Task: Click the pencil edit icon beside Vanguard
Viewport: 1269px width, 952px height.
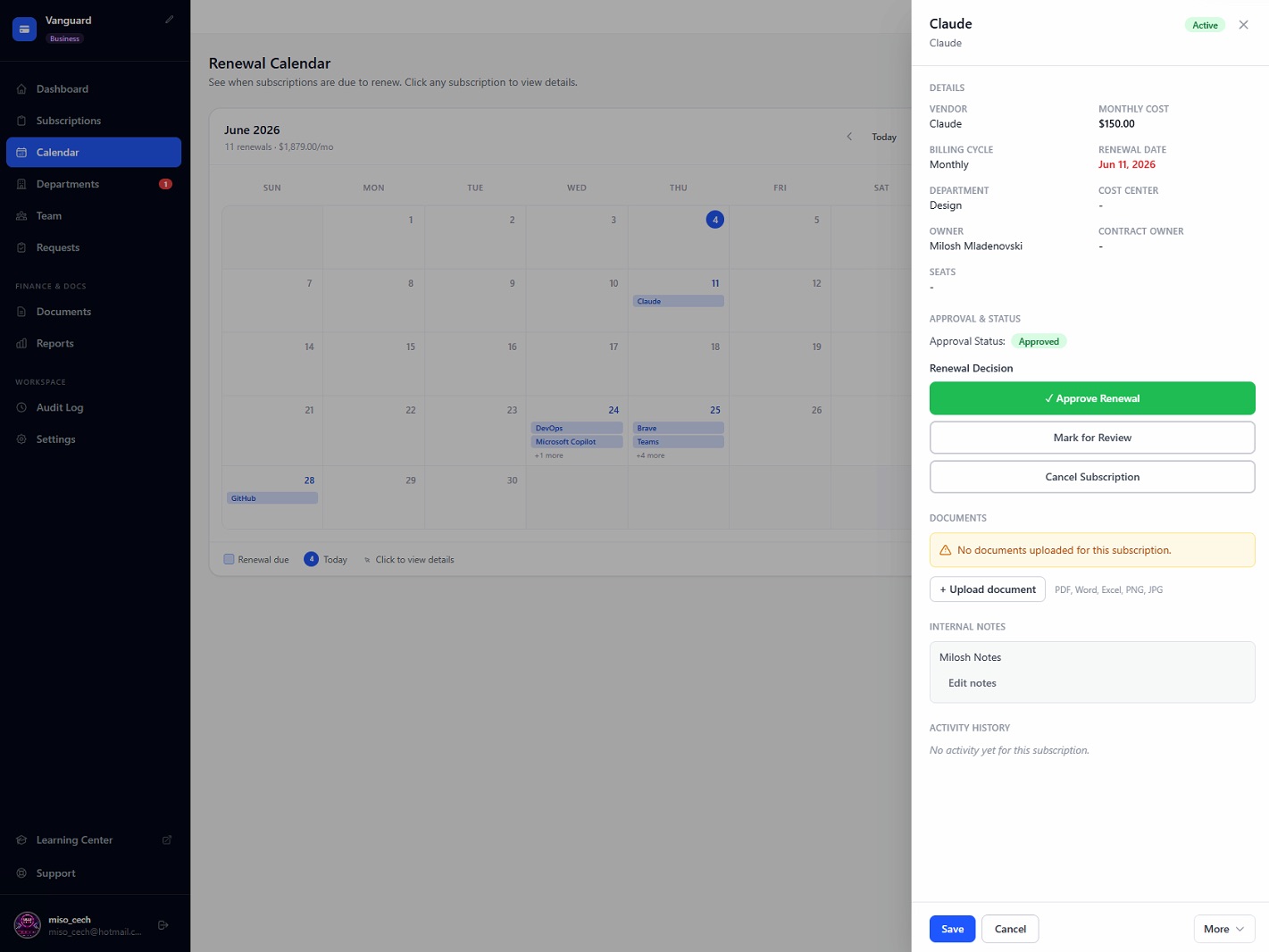Action: [169, 19]
